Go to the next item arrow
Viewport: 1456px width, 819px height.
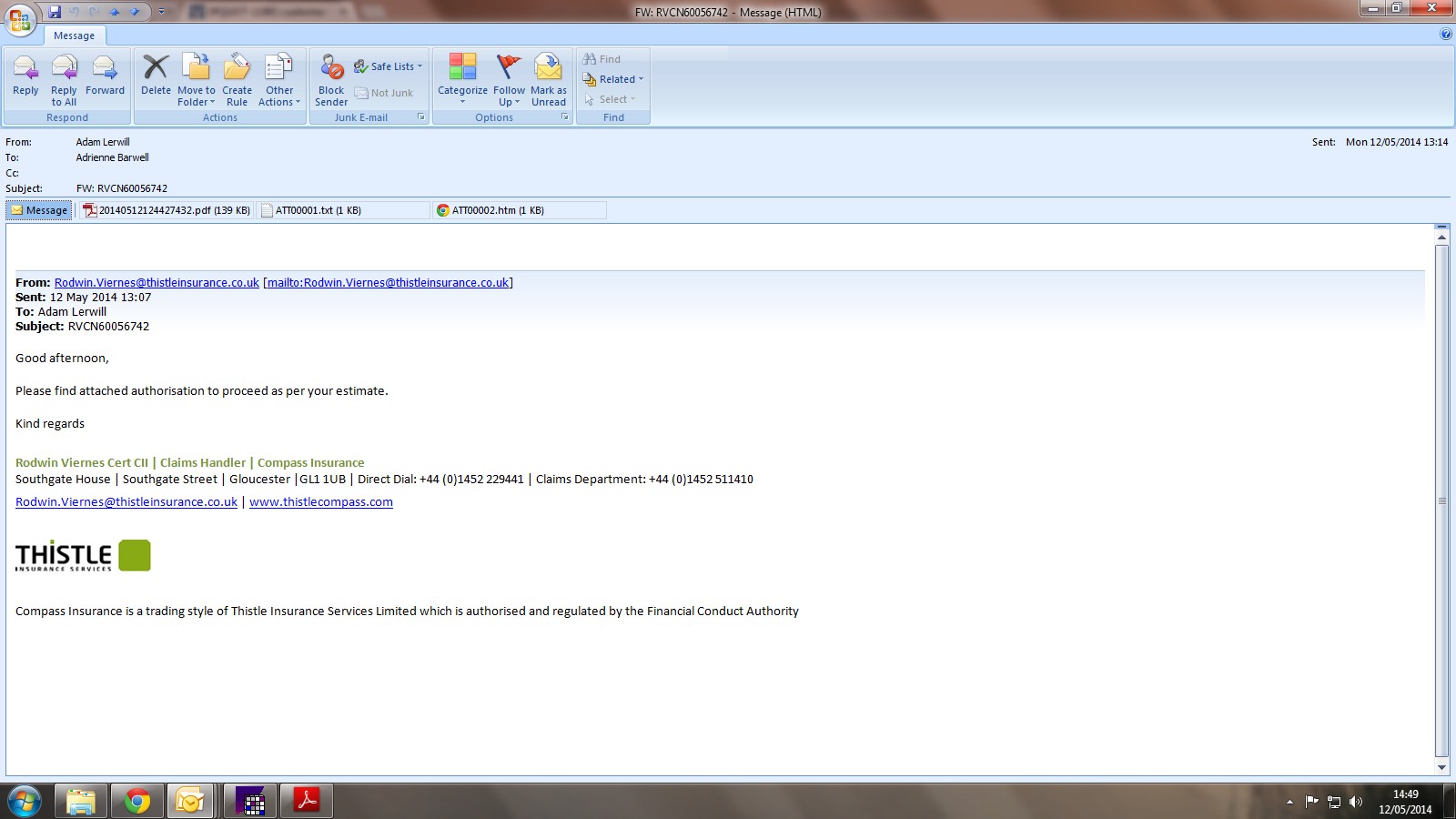tap(135, 12)
